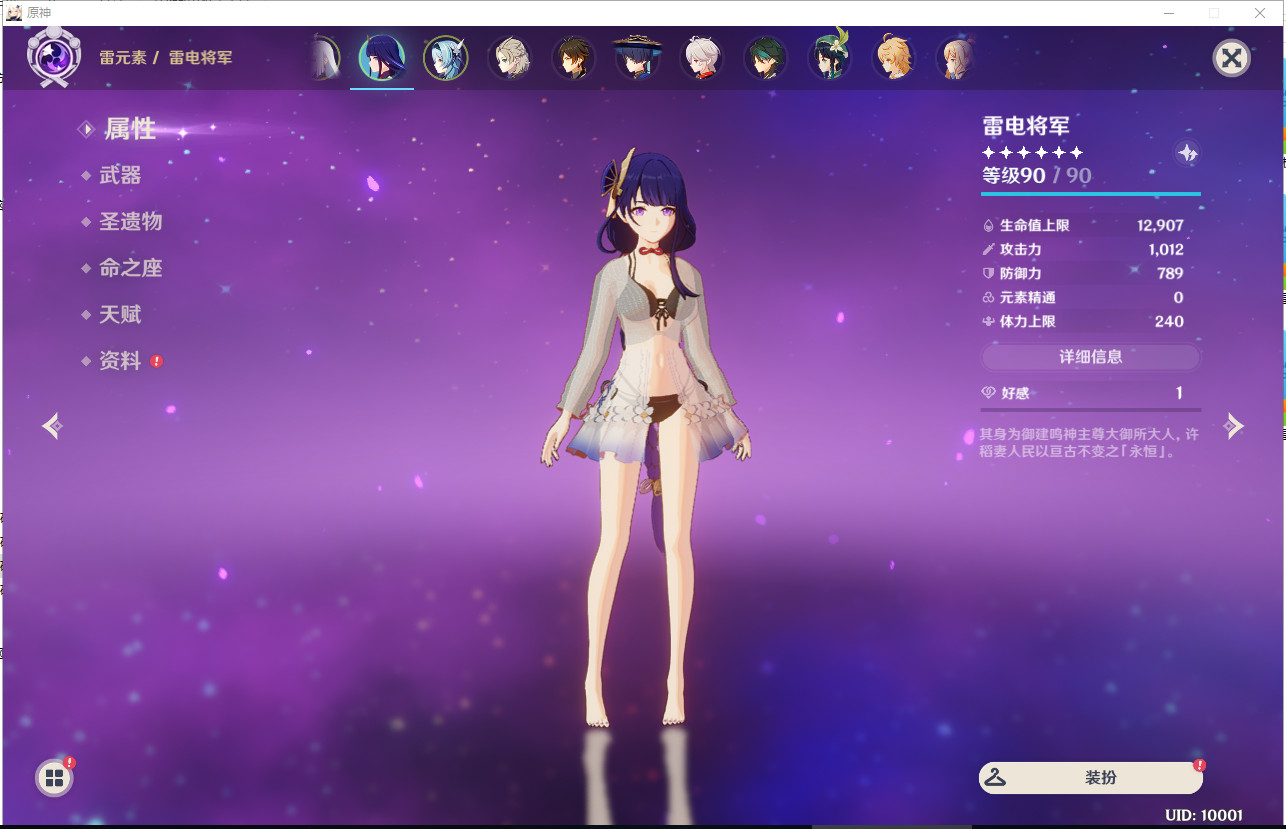1286x829 pixels.
Task: Click the 元素精通 stat label
Action: pyautogui.click(x=1028, y=298)
